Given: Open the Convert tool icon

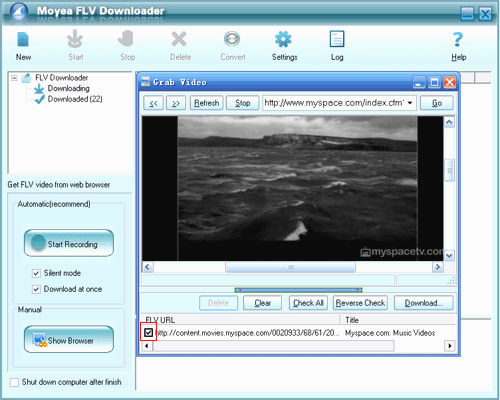Looking at the screenshot, I should tap(232, 39).
